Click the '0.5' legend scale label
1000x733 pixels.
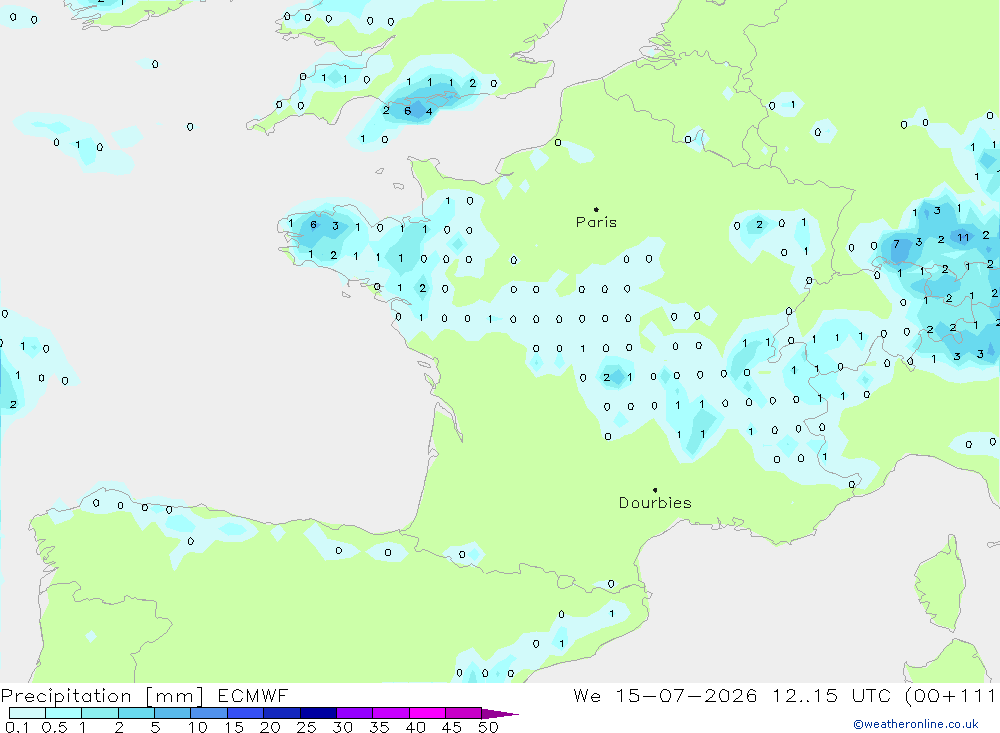pyautogui.click(x=54, y=727)
